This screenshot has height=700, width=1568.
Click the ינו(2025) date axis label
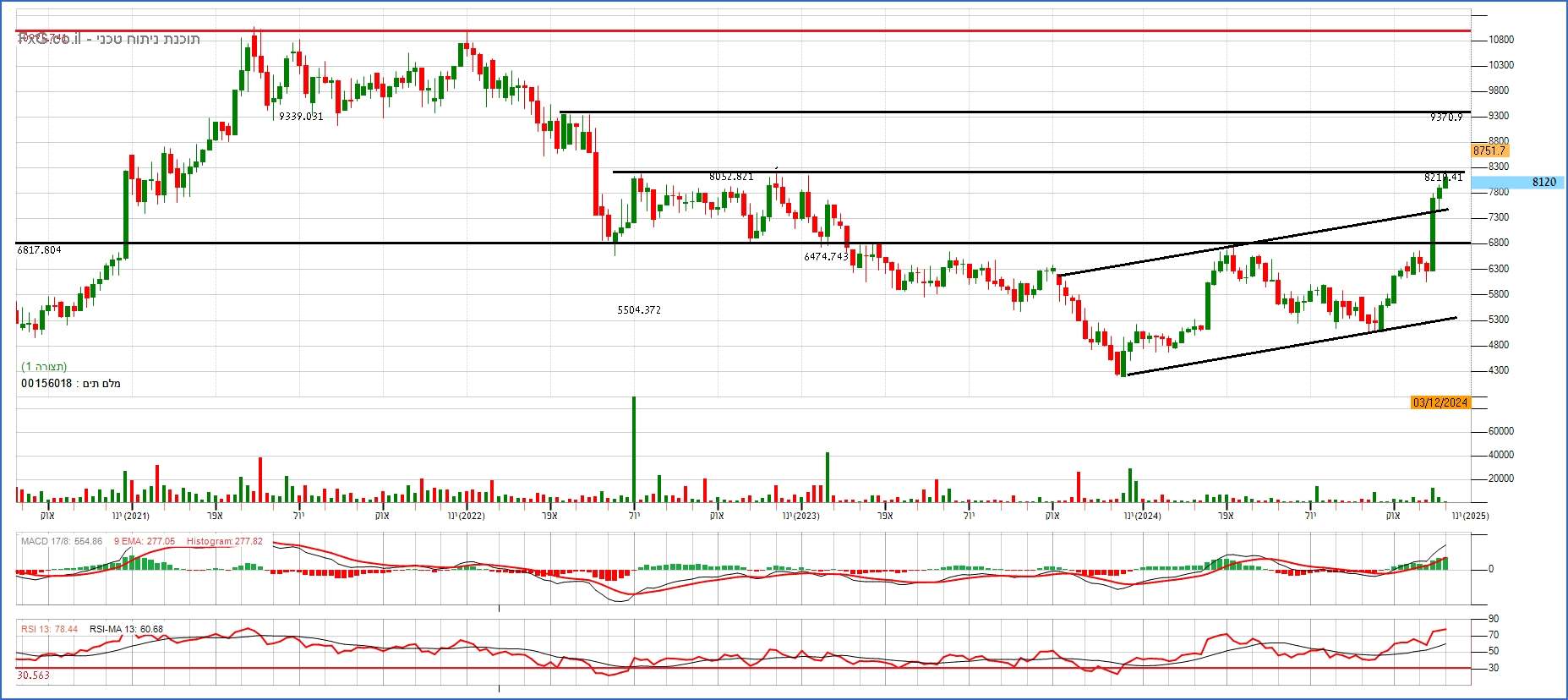pyautogui.click(x=1470, y=516)
